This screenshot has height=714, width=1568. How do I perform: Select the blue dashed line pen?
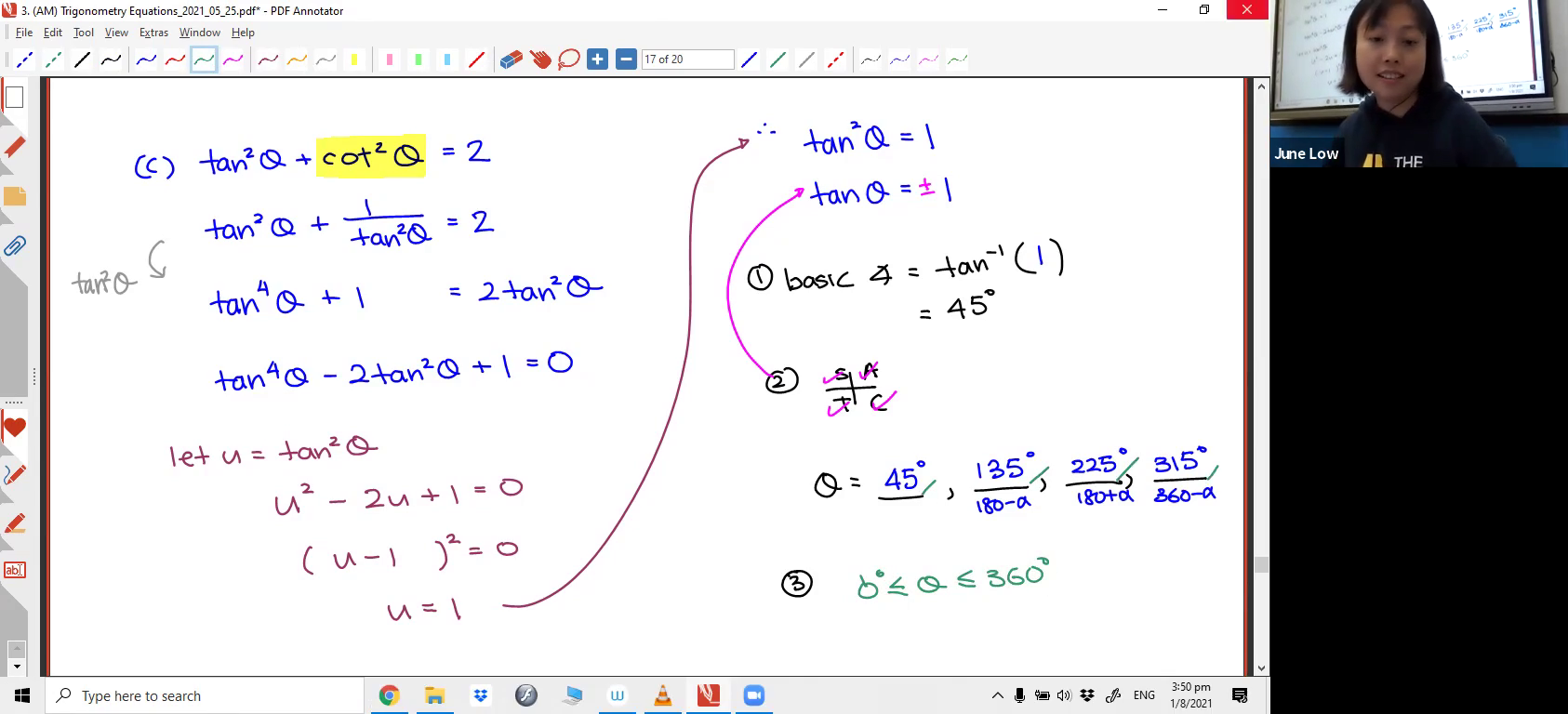tap(25, 59)
